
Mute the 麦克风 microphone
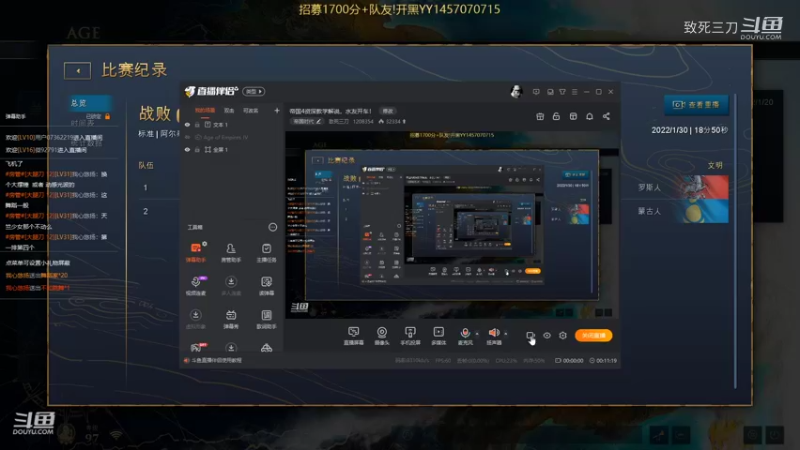pyautogui.click(x=465, y=336)
